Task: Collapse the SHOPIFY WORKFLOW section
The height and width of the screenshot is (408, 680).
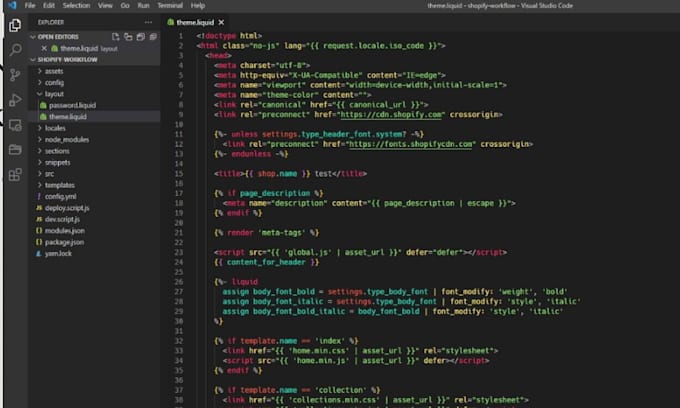Action: click(95, 60)
